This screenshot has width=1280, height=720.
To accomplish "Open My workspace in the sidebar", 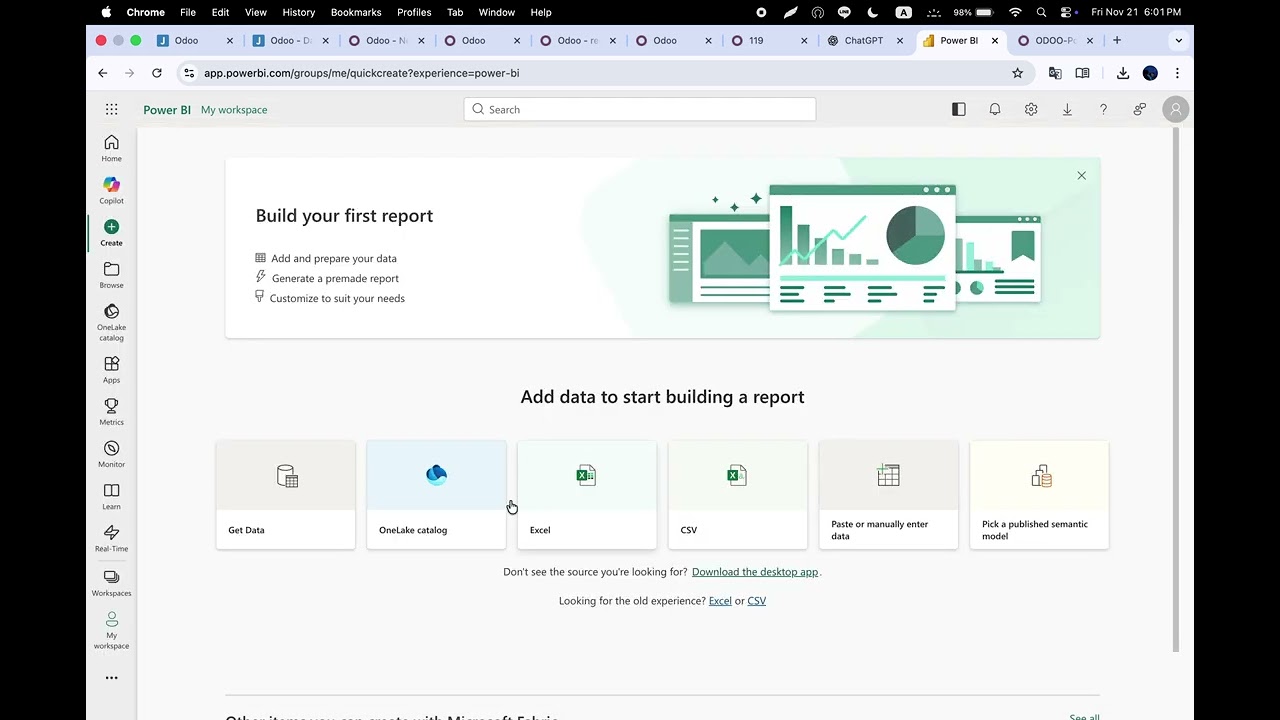I will [111, 630].
